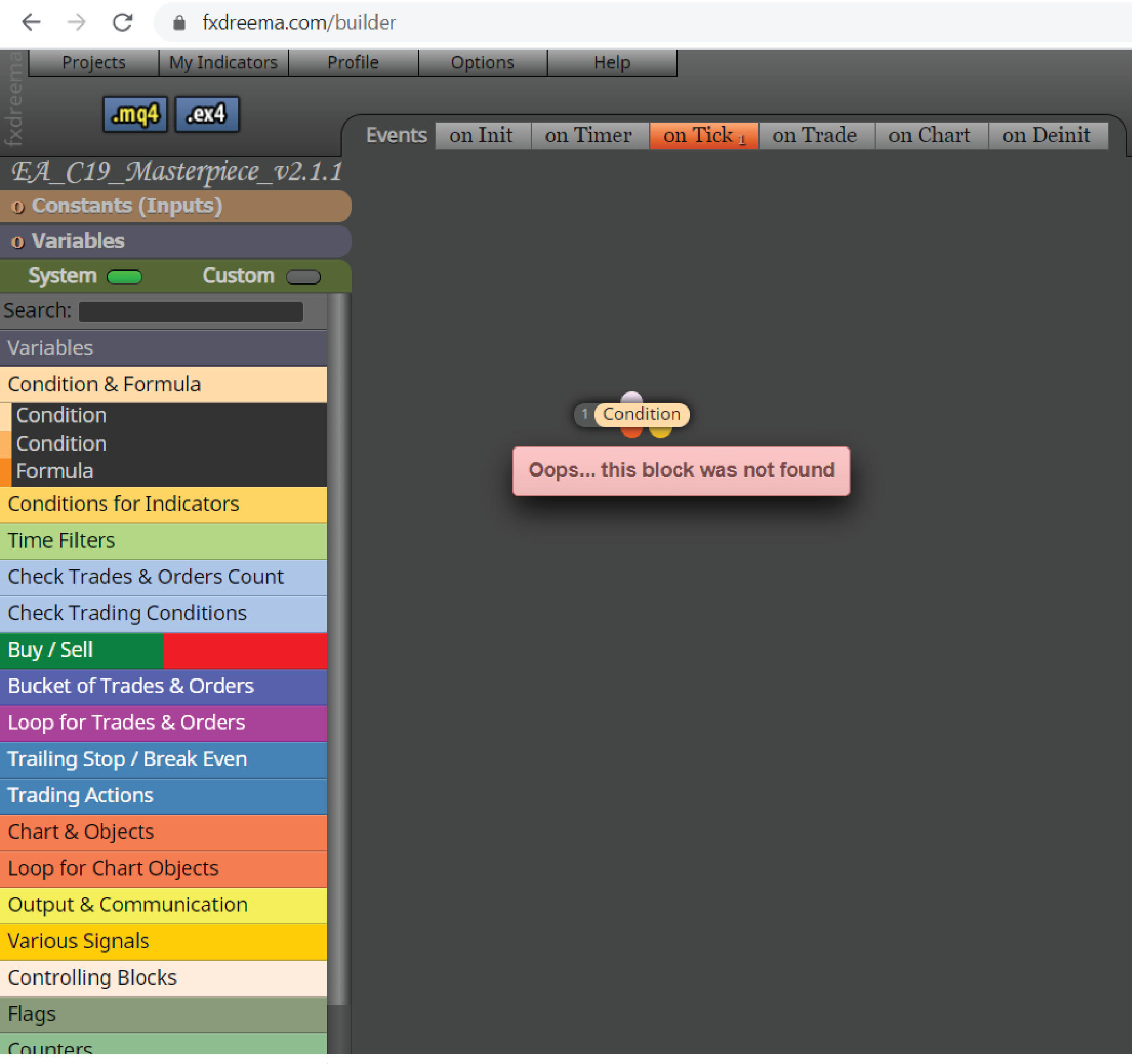
Task: Toggle the System blocks switch
Action: [124, 277]
